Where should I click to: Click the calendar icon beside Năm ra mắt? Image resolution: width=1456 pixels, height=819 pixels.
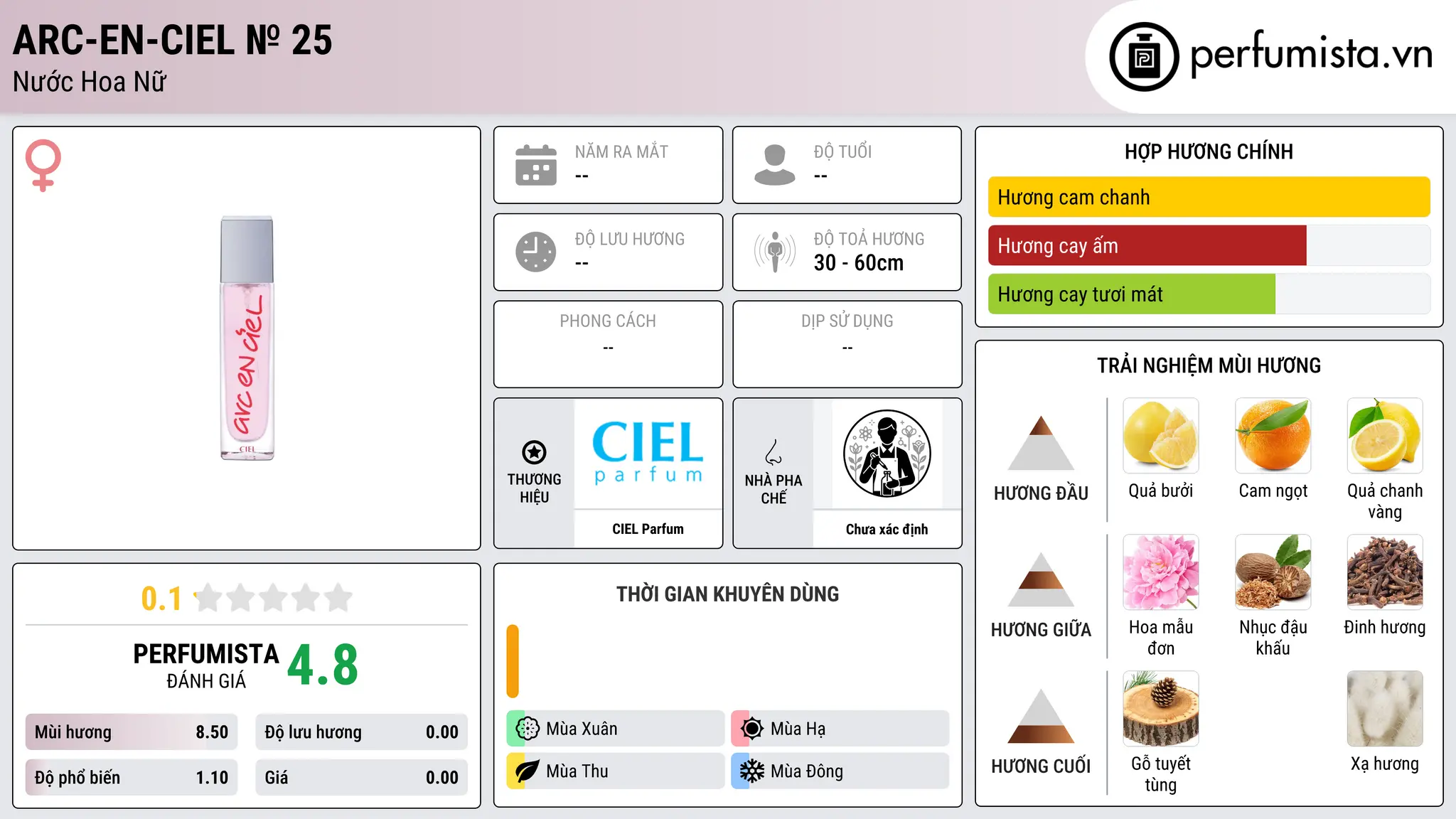point(536,165)
